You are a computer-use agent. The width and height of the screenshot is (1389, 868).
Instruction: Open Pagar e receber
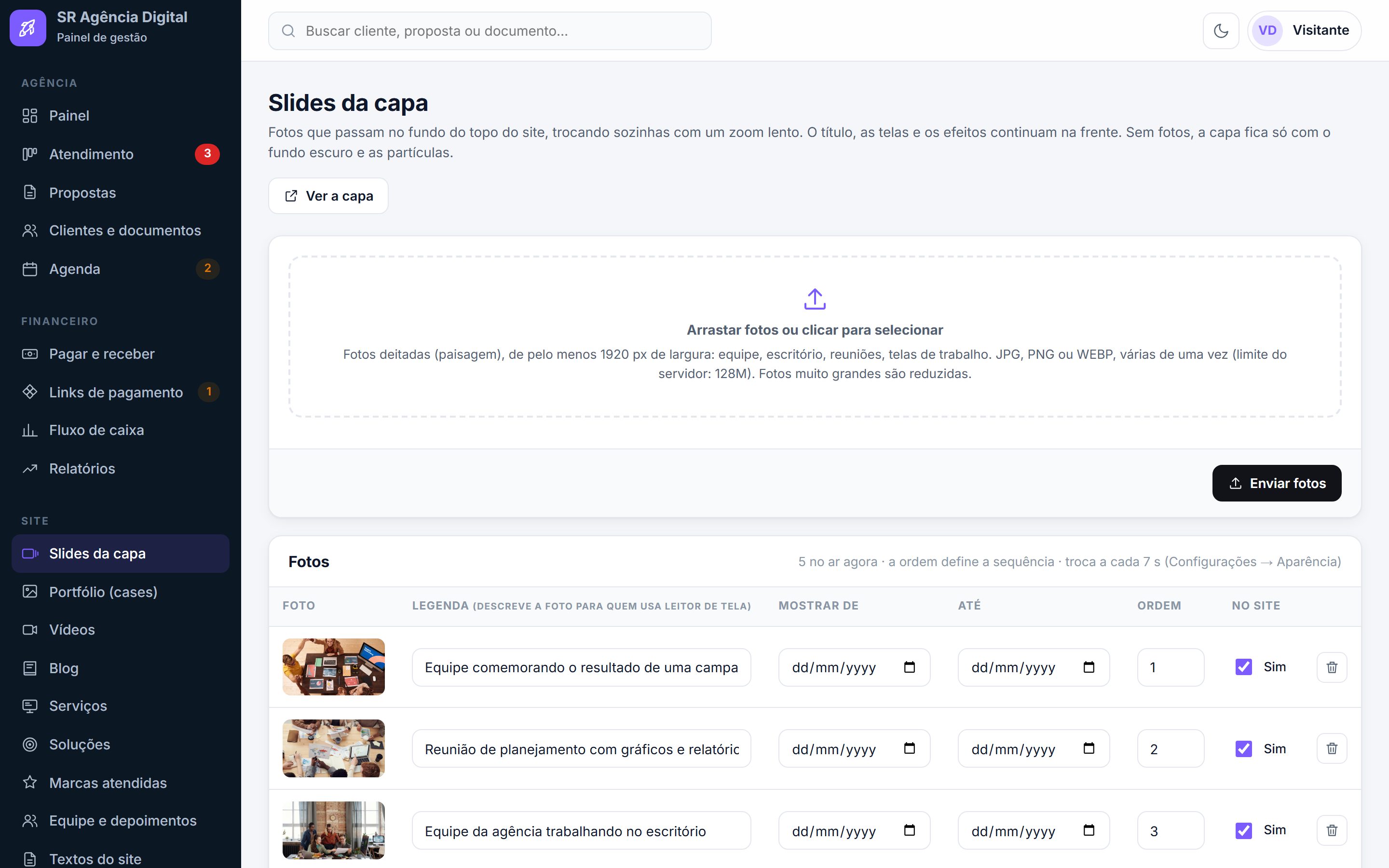point(121,353)
